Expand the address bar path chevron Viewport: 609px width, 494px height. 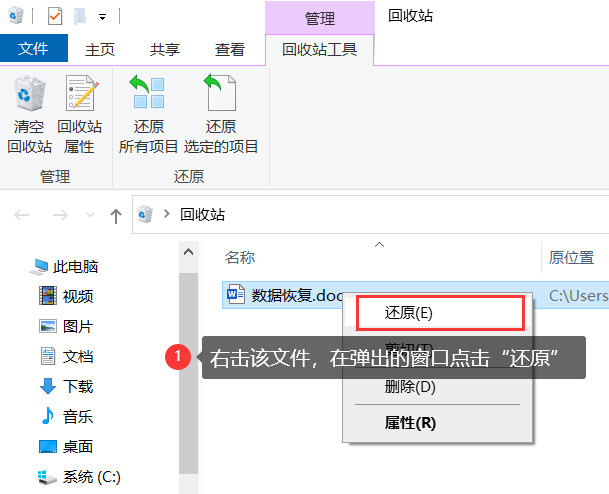click(167, 214)
